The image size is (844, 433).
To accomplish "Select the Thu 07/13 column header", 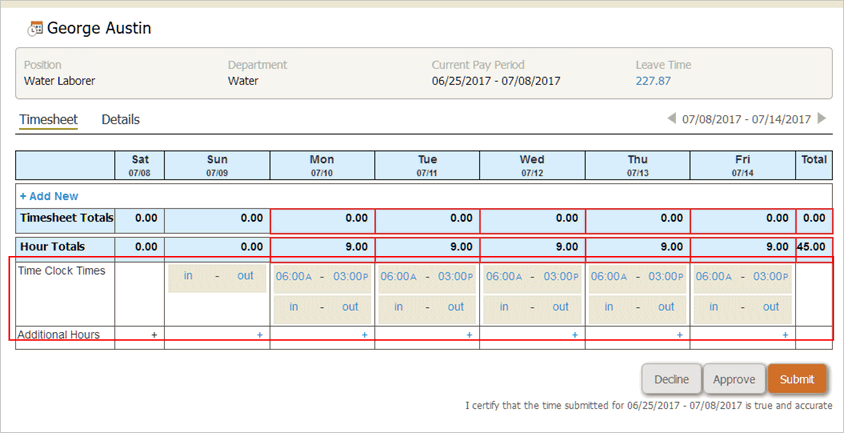I will pyautogui.click(x=637, y=165).
